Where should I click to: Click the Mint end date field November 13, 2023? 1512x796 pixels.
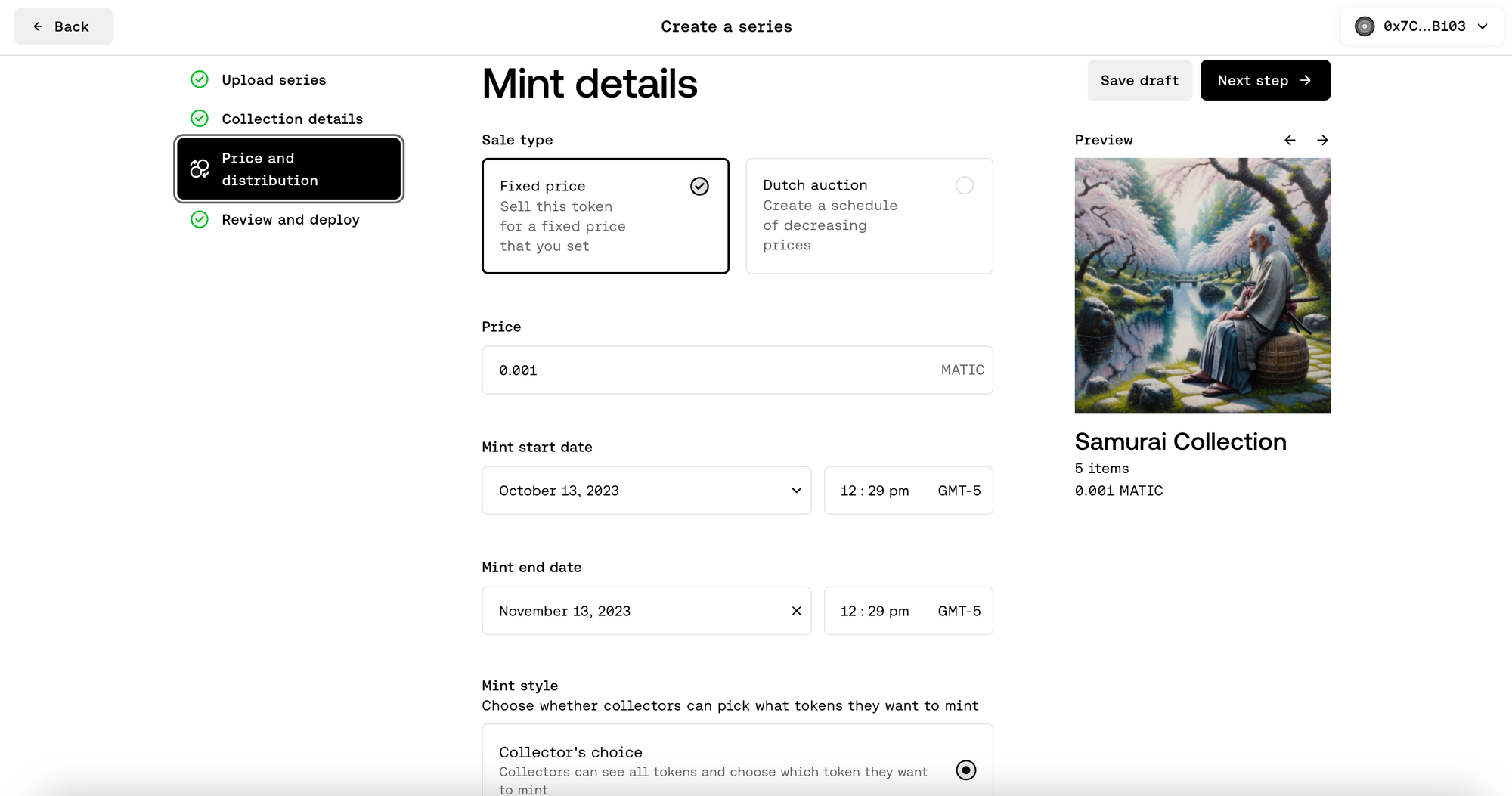click(646, 611)
